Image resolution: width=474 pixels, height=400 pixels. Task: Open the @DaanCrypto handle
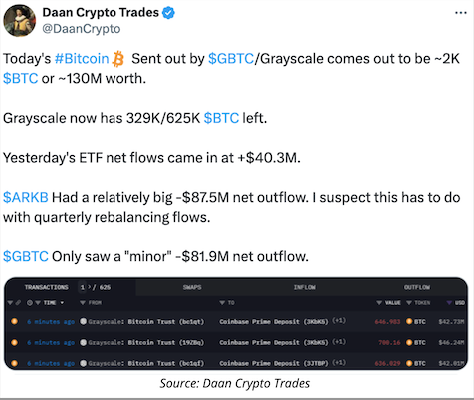(x=81, y=29)
